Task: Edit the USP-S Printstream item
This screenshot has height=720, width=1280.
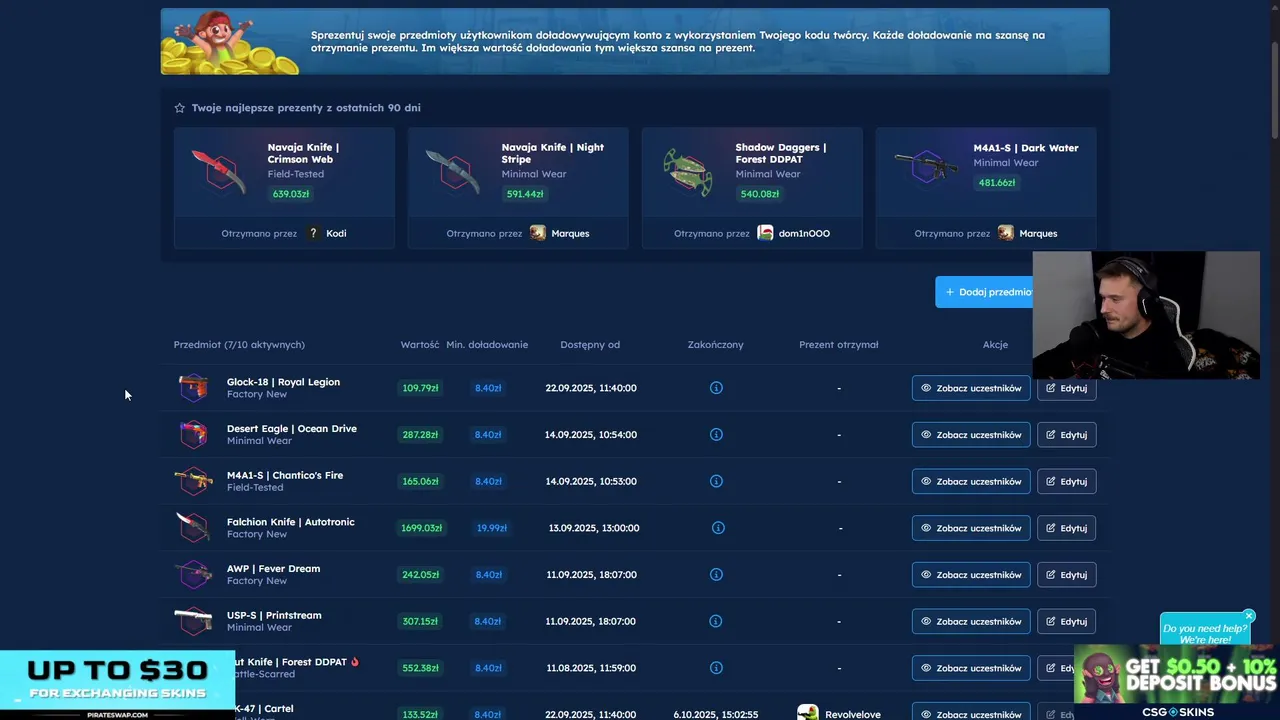Action: click(x=1066, y=621)
